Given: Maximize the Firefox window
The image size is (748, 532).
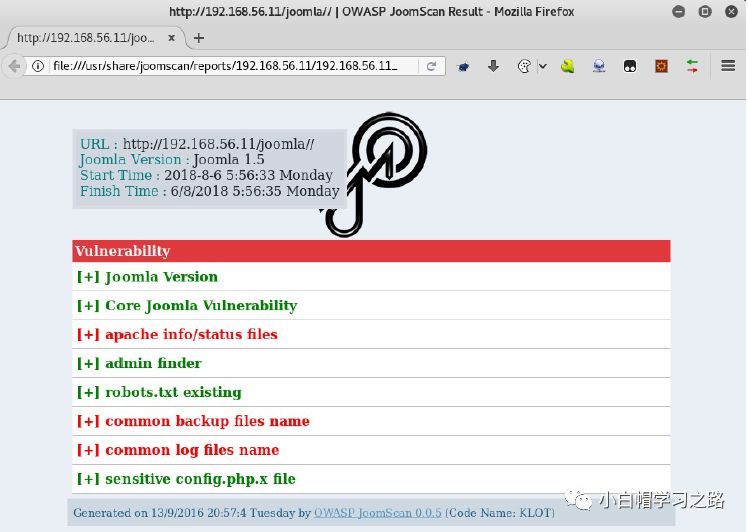Looking at the screenshot, I should click(705, 11).
